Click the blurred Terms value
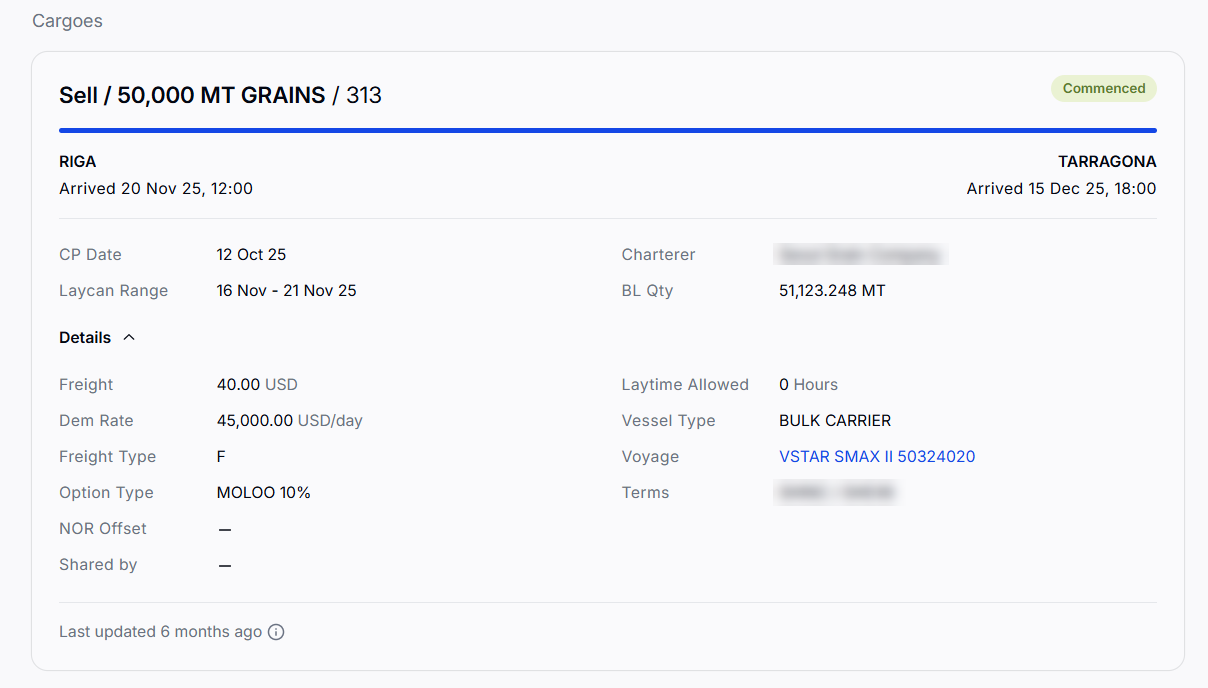 [835, 493]
